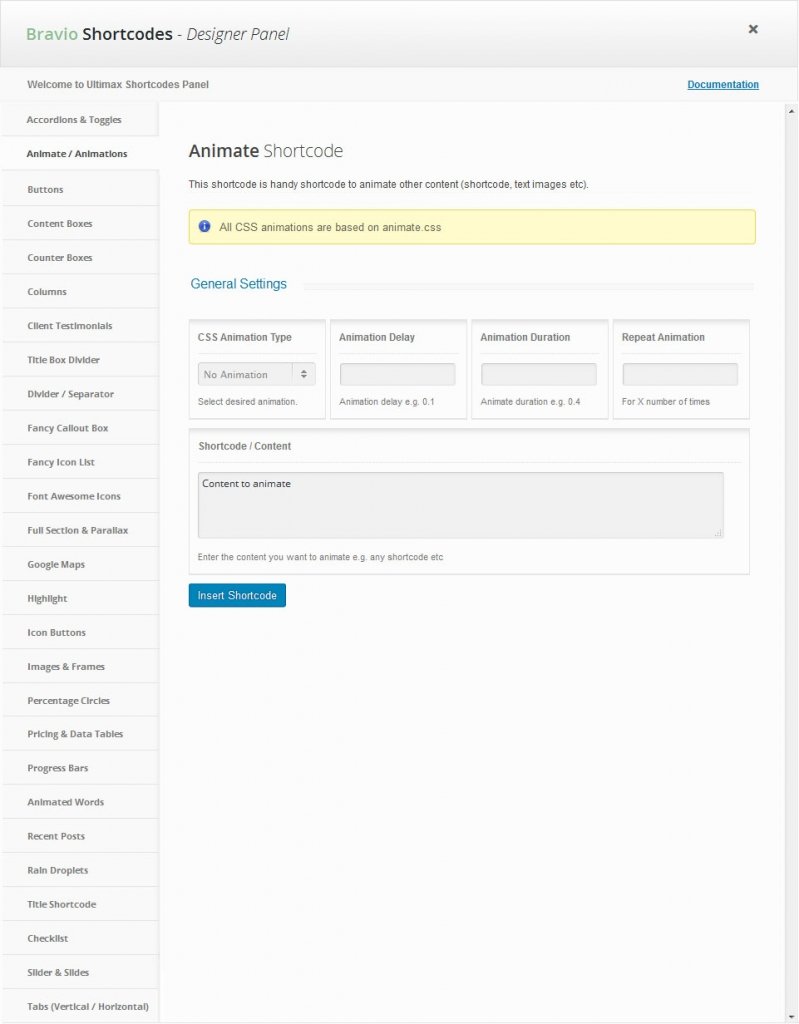799x1024 pixels.
Task: Click into the Animation Duration field
Action: [x=538, y=374]
